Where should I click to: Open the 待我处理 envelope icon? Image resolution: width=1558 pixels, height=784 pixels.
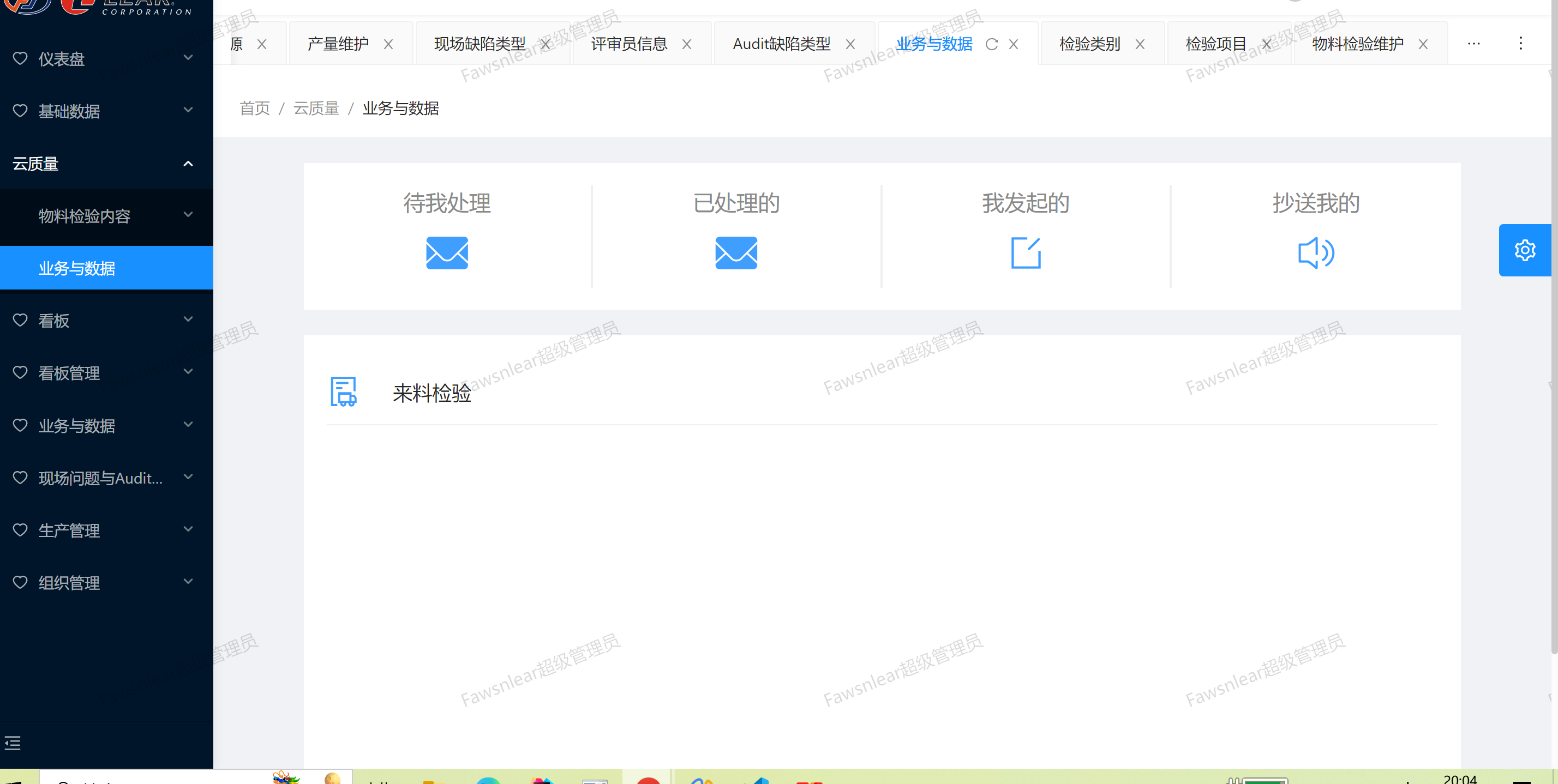447,252
